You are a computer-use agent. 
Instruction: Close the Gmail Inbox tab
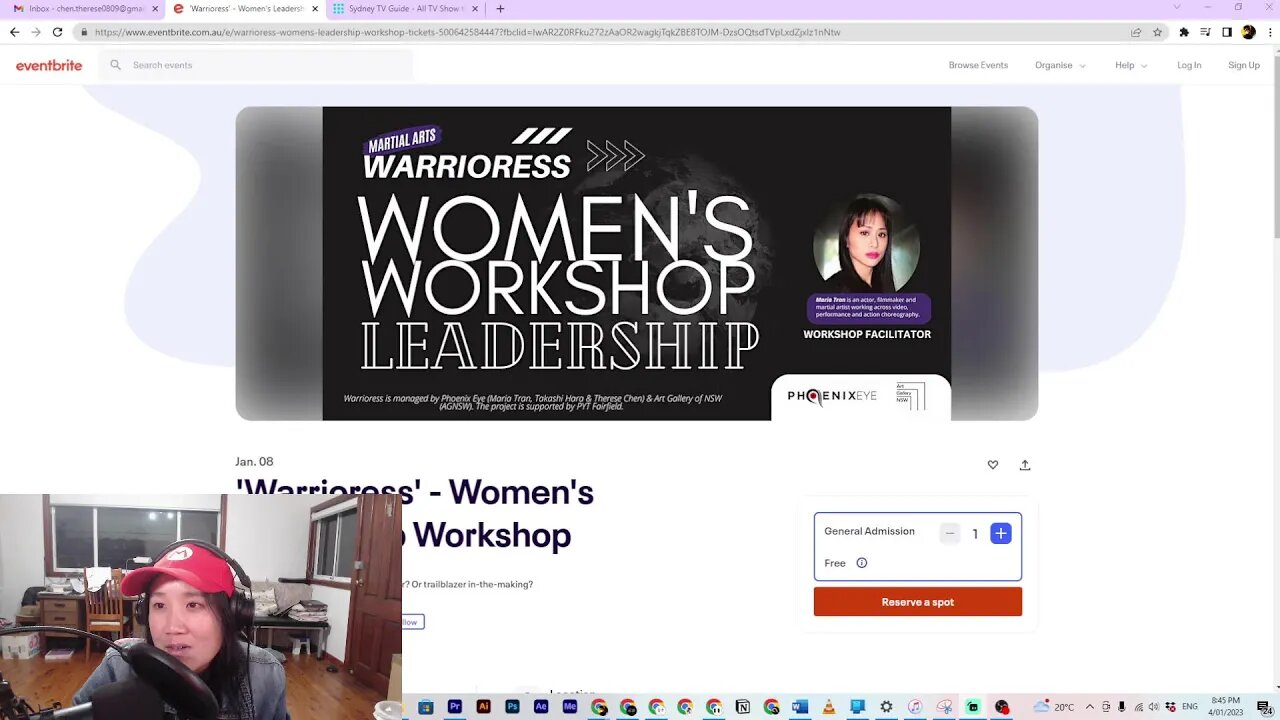[155, 8]
